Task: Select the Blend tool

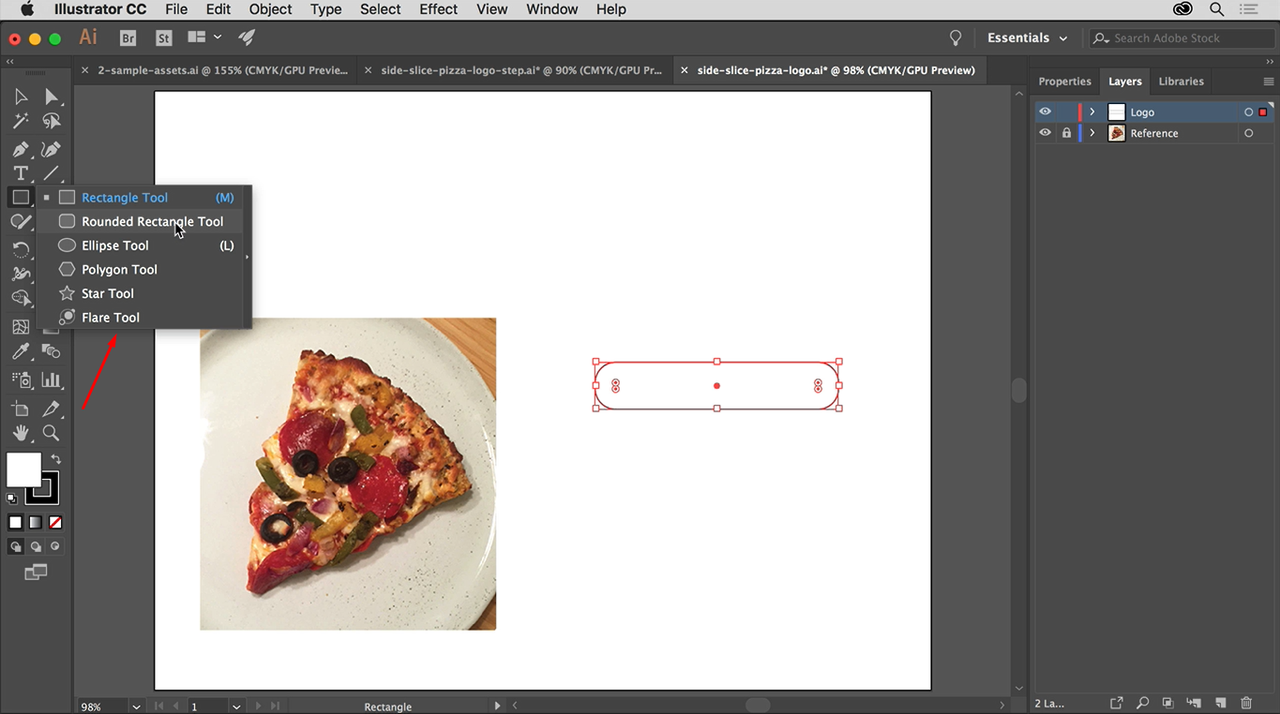Action: click(51, 351)
